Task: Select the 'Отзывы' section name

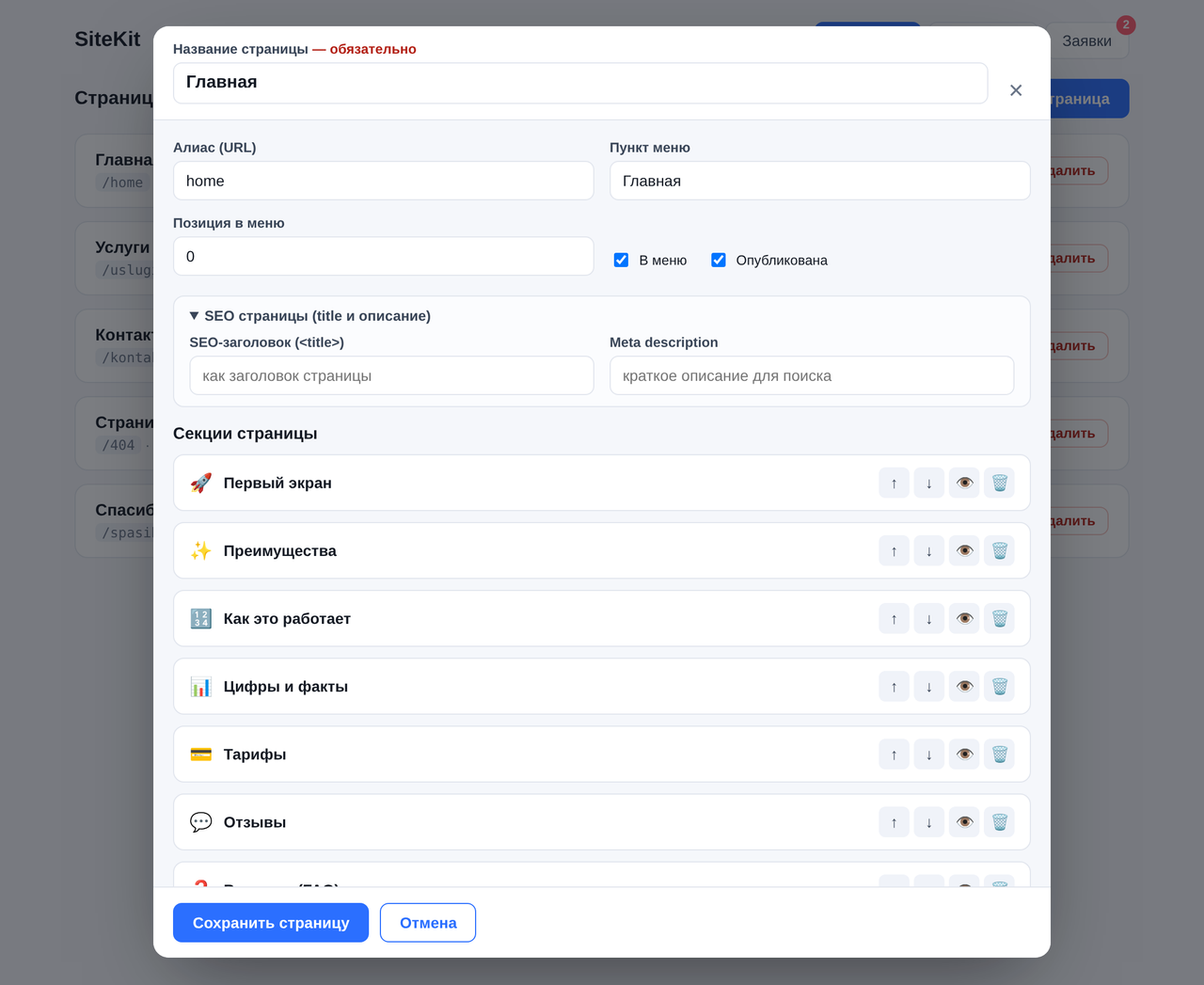Action: (x=255, y=821)
